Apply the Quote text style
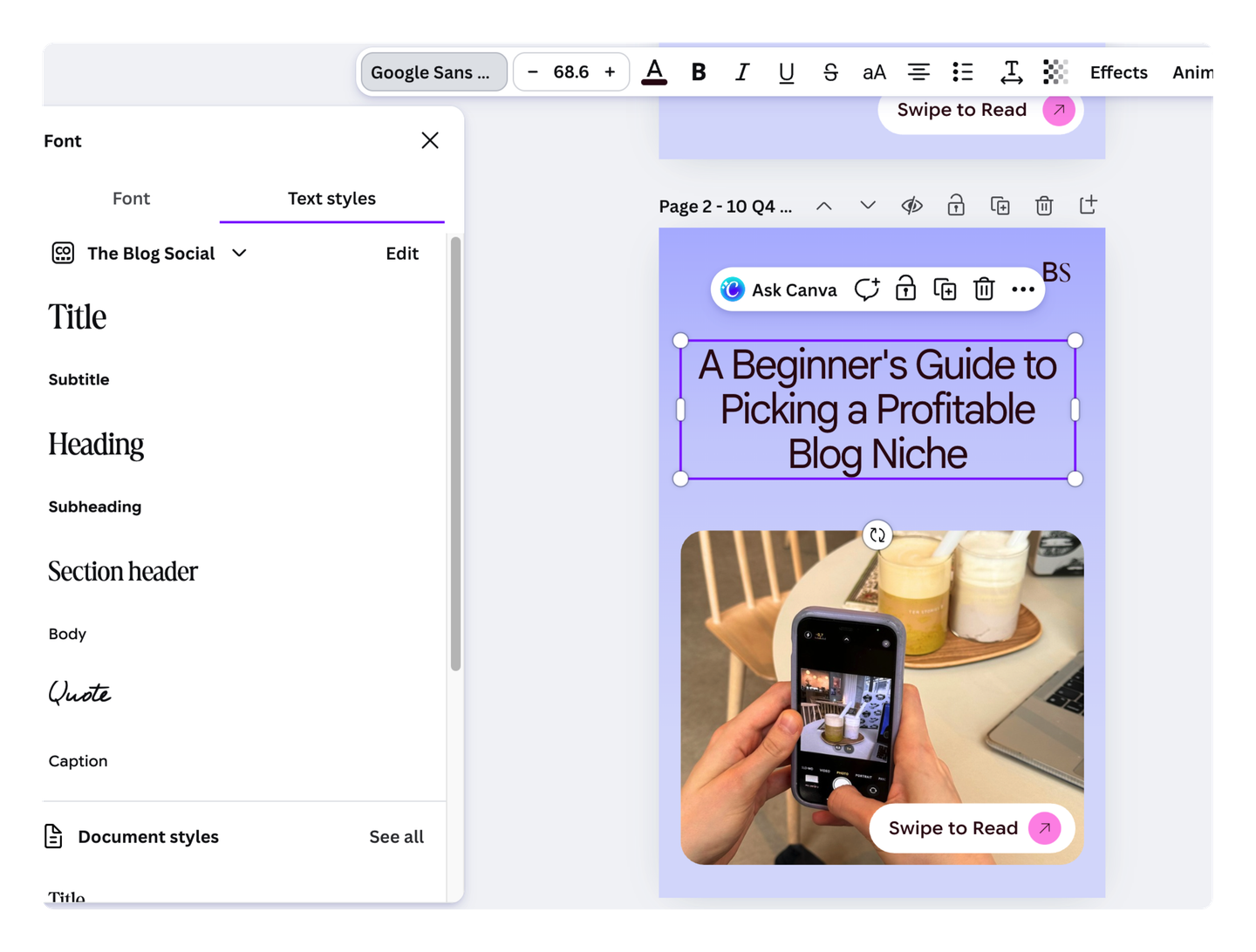The width and height of the screenshot is (1256, 952). click(79, 693)
